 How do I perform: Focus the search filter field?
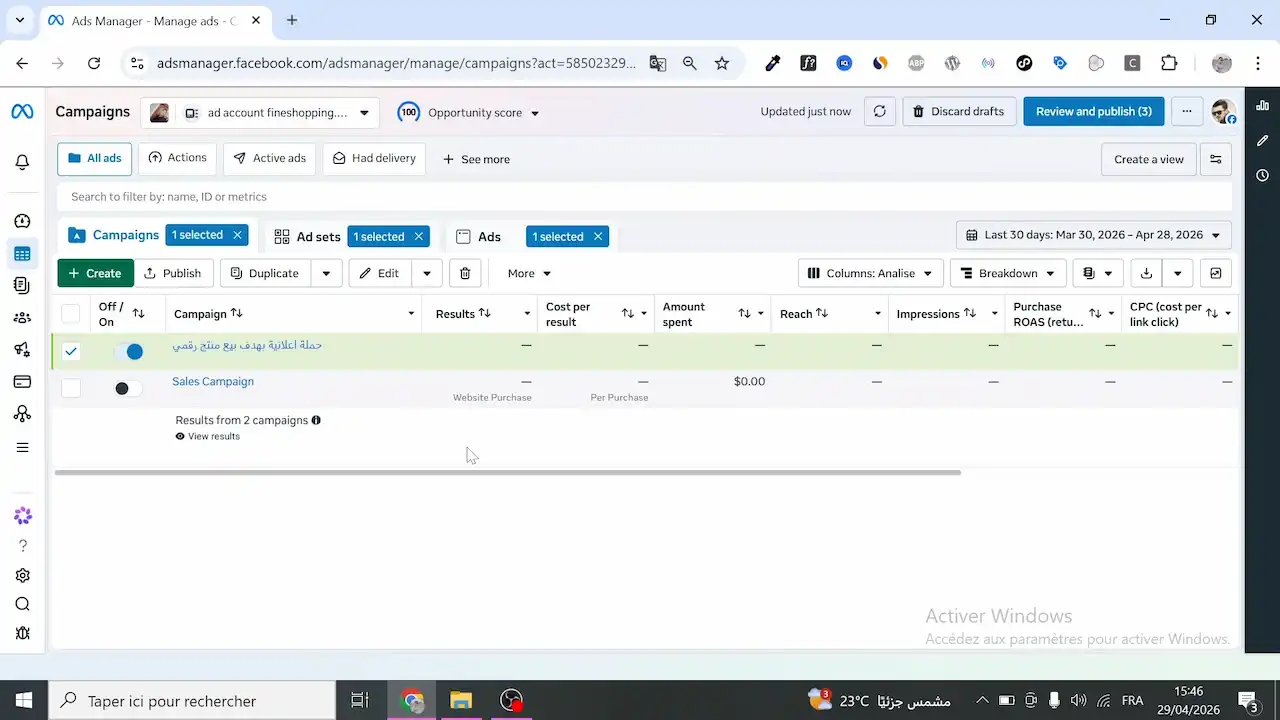click(645, 197)
